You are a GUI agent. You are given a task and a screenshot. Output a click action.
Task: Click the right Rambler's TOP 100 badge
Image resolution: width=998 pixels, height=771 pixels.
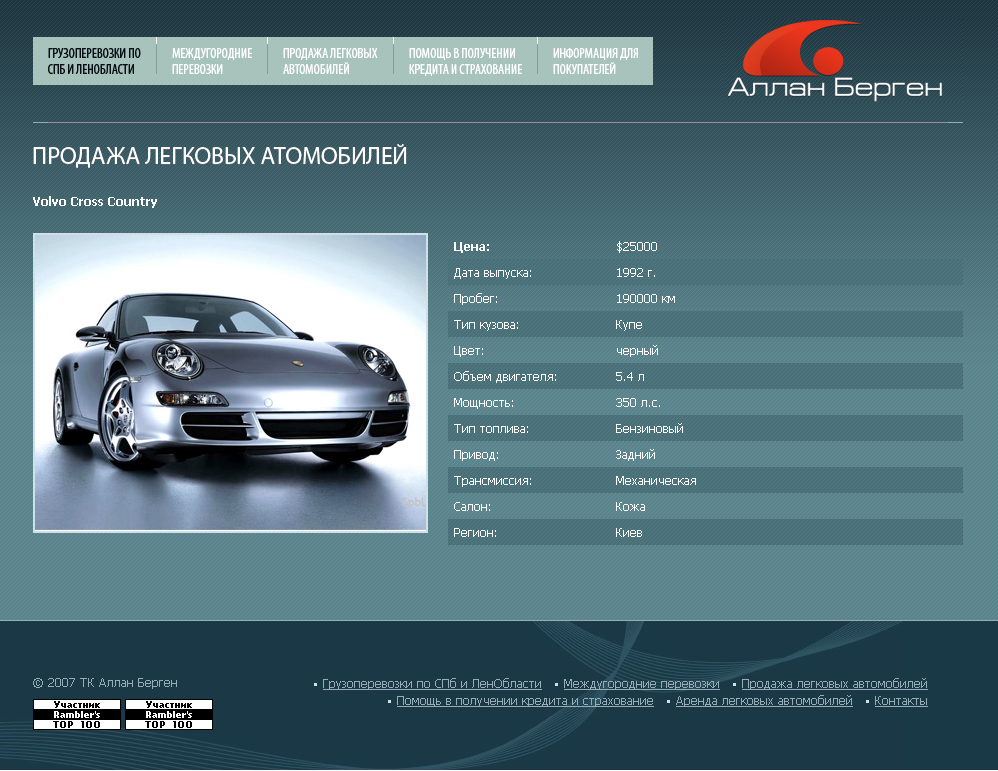coord(168,713)
